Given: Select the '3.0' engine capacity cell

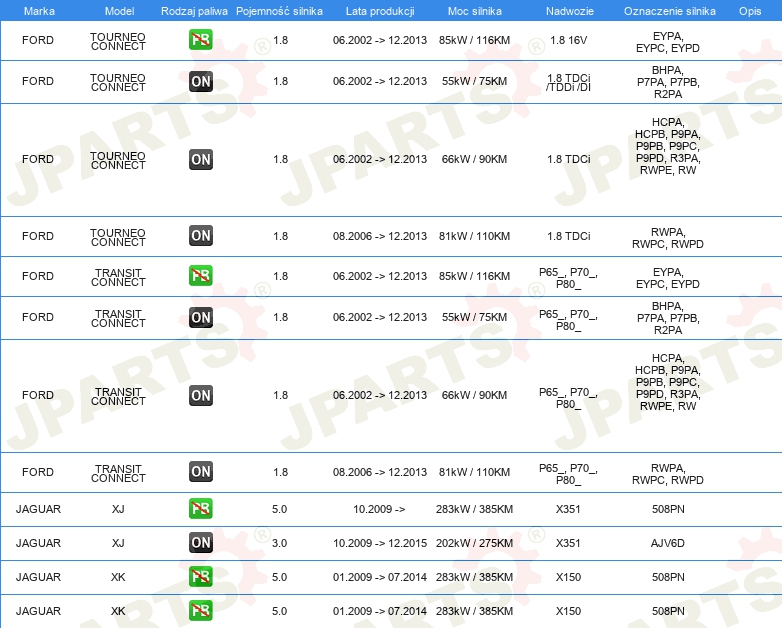Looking at the screenshot, I should 279,543.
